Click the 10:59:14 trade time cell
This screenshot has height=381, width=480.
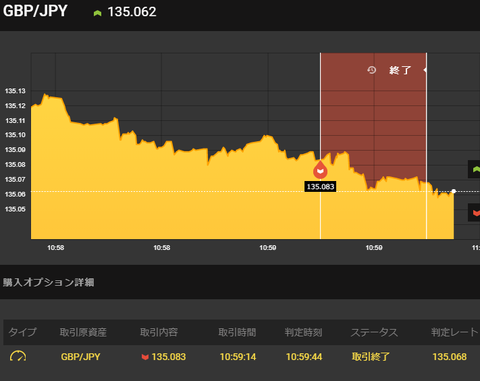tap(238, 357)
